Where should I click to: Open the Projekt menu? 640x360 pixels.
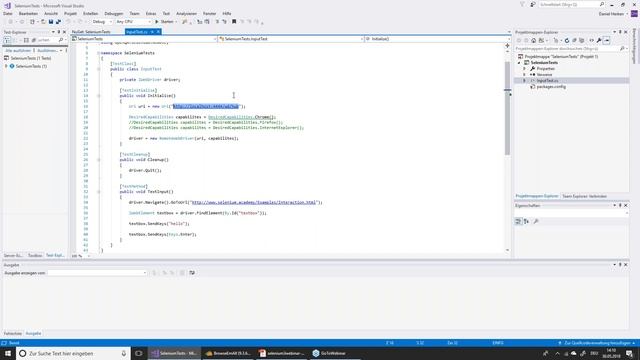(70, 13)
